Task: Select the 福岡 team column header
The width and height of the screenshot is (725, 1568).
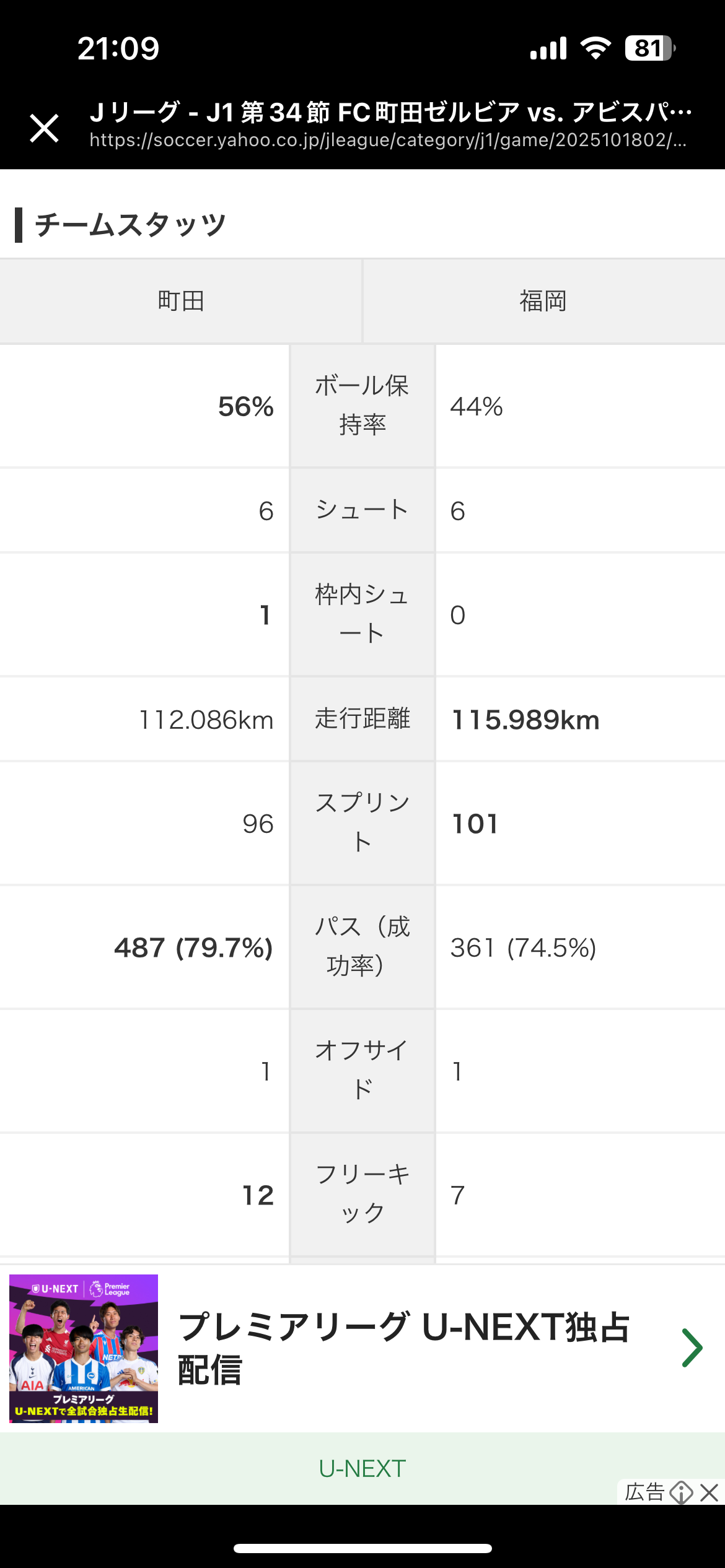Action: pos(543,301)
